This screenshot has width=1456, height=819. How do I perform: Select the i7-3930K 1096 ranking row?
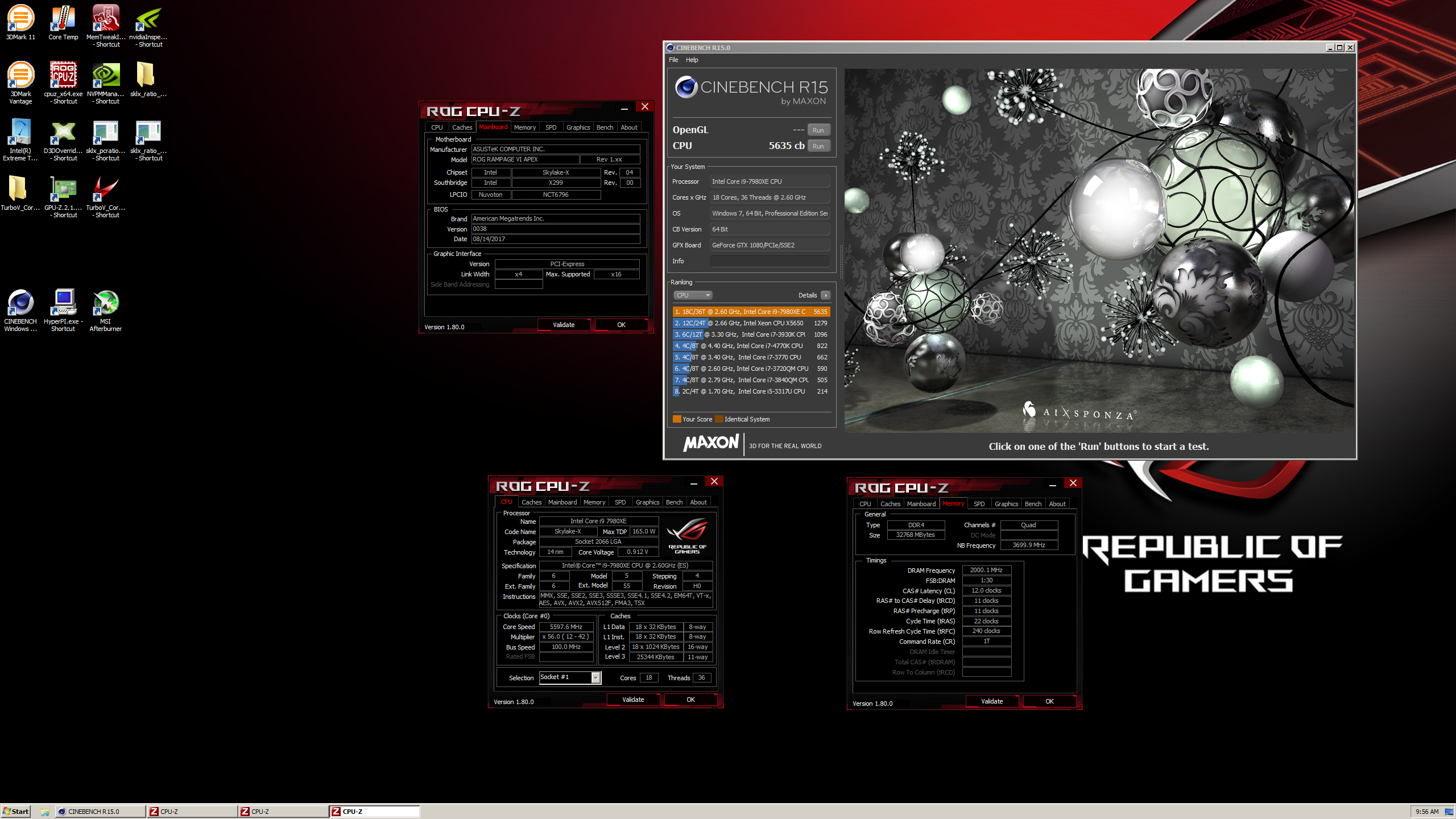click(x=751, y=334)
